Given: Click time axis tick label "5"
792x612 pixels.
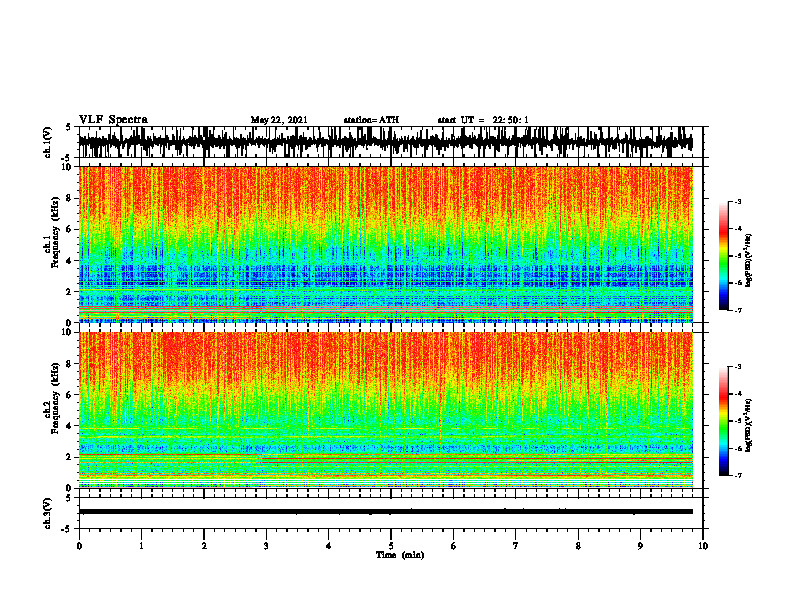Looking at the screenshot, I should [x=391, y=546].
